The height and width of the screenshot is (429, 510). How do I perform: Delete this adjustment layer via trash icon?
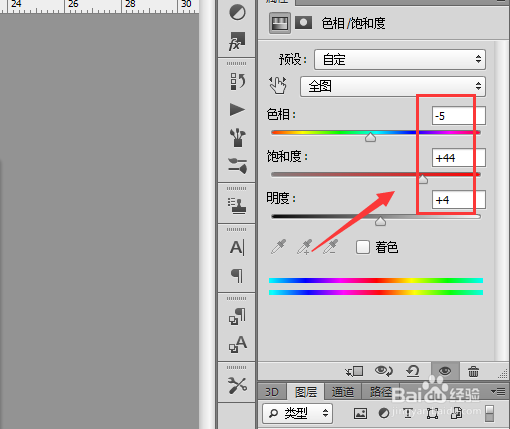(x=473, y=371)
